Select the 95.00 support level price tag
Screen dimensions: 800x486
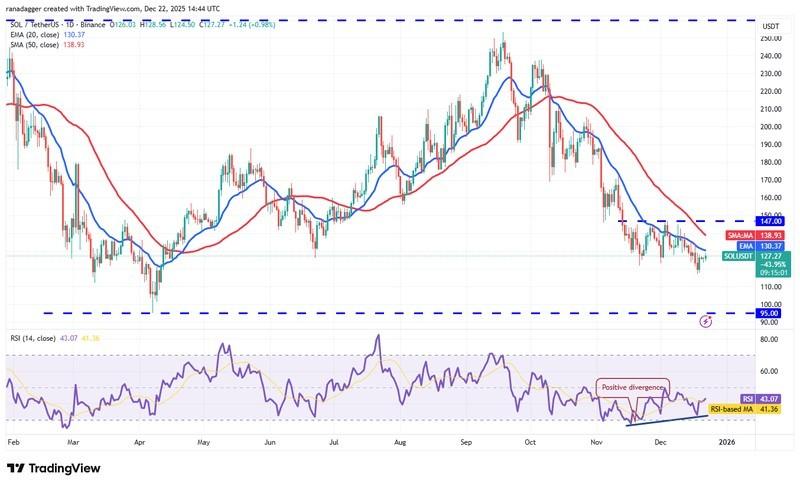pos(771,313)
